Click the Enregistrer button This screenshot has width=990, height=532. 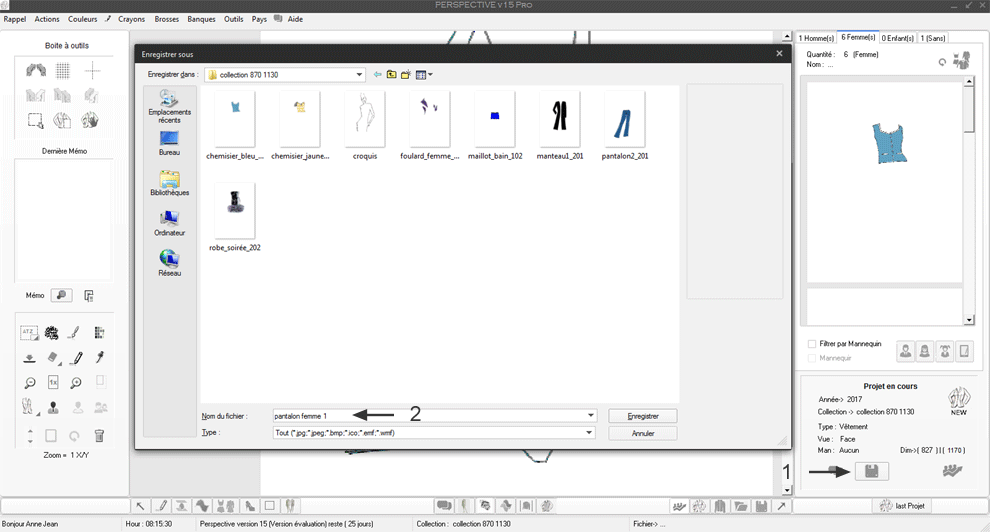642,415
